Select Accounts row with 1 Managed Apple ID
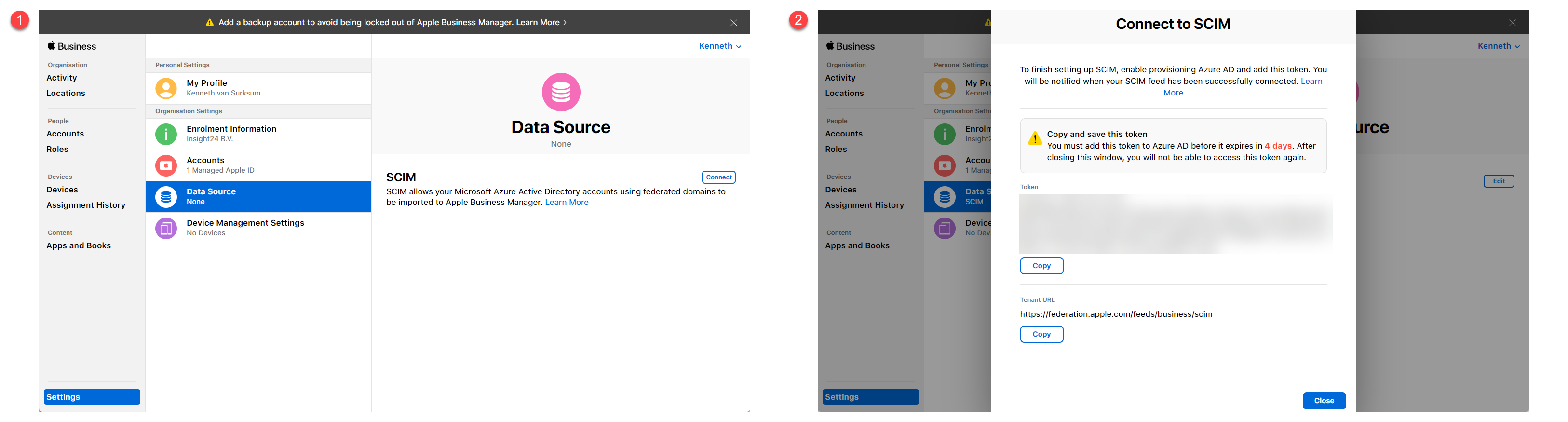This screenshot has width=1568, height=422. pos(258,165)
